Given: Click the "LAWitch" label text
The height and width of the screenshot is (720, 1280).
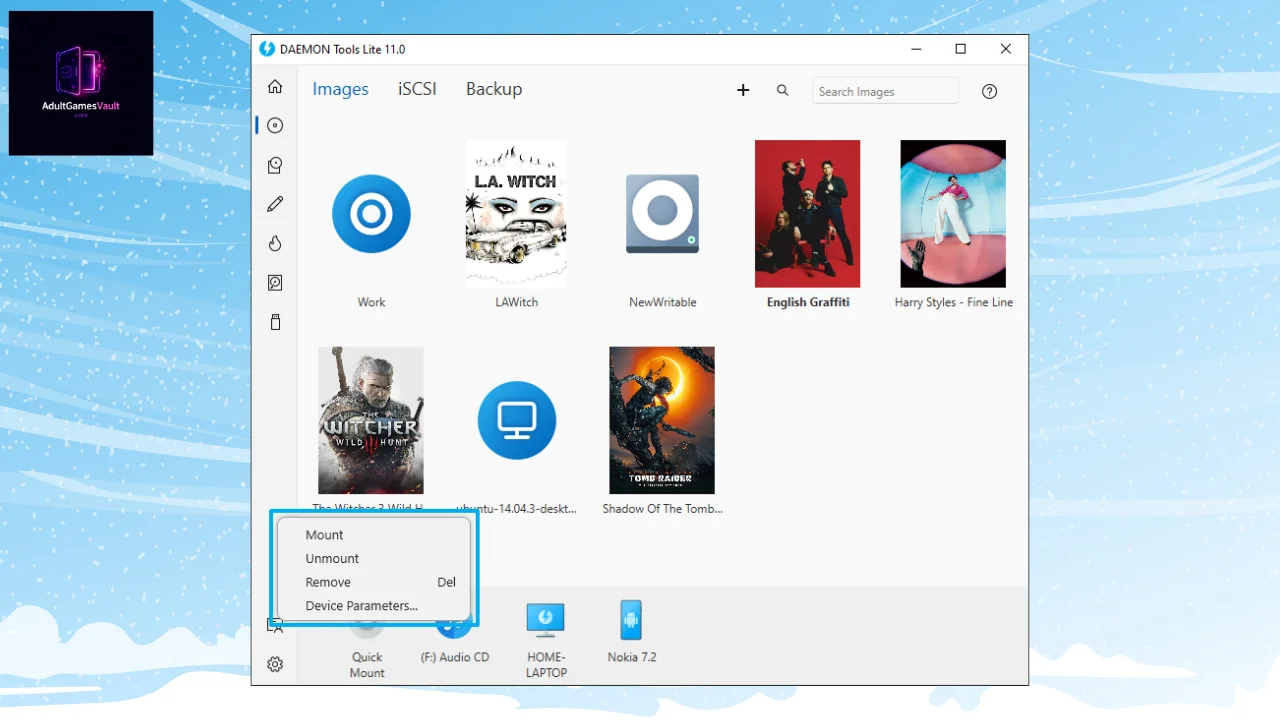Looking at the screenshot, I should pos(516,302).
